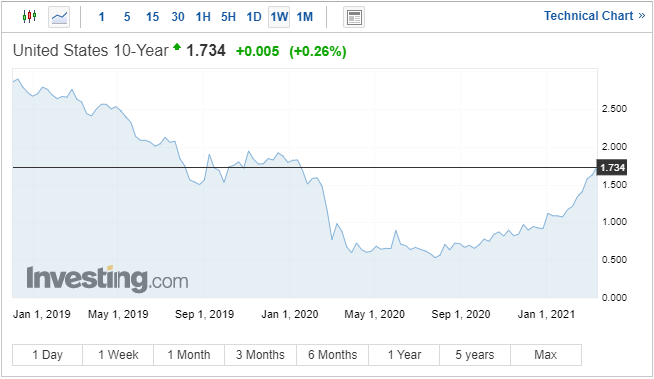Click the Max range button

[x=546, y=355]
